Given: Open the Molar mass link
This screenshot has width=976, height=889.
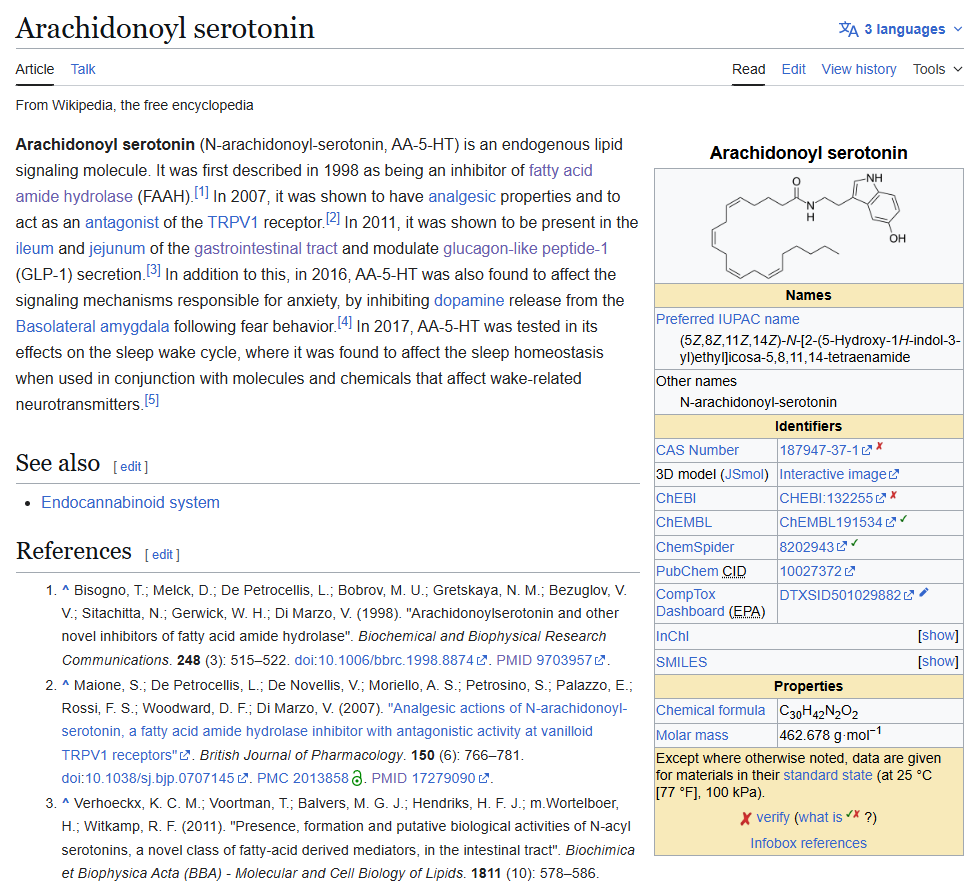Looking at the screenshot, I should click(x=692, y=735).
